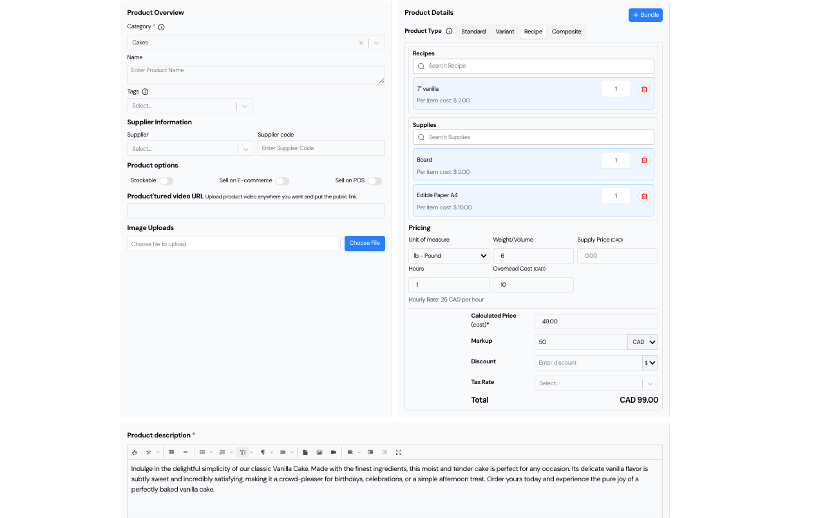Open the Unit of measure dropdown
This screenshot has width=828, height=518.
pyautogui.click(x=449, y=256)
